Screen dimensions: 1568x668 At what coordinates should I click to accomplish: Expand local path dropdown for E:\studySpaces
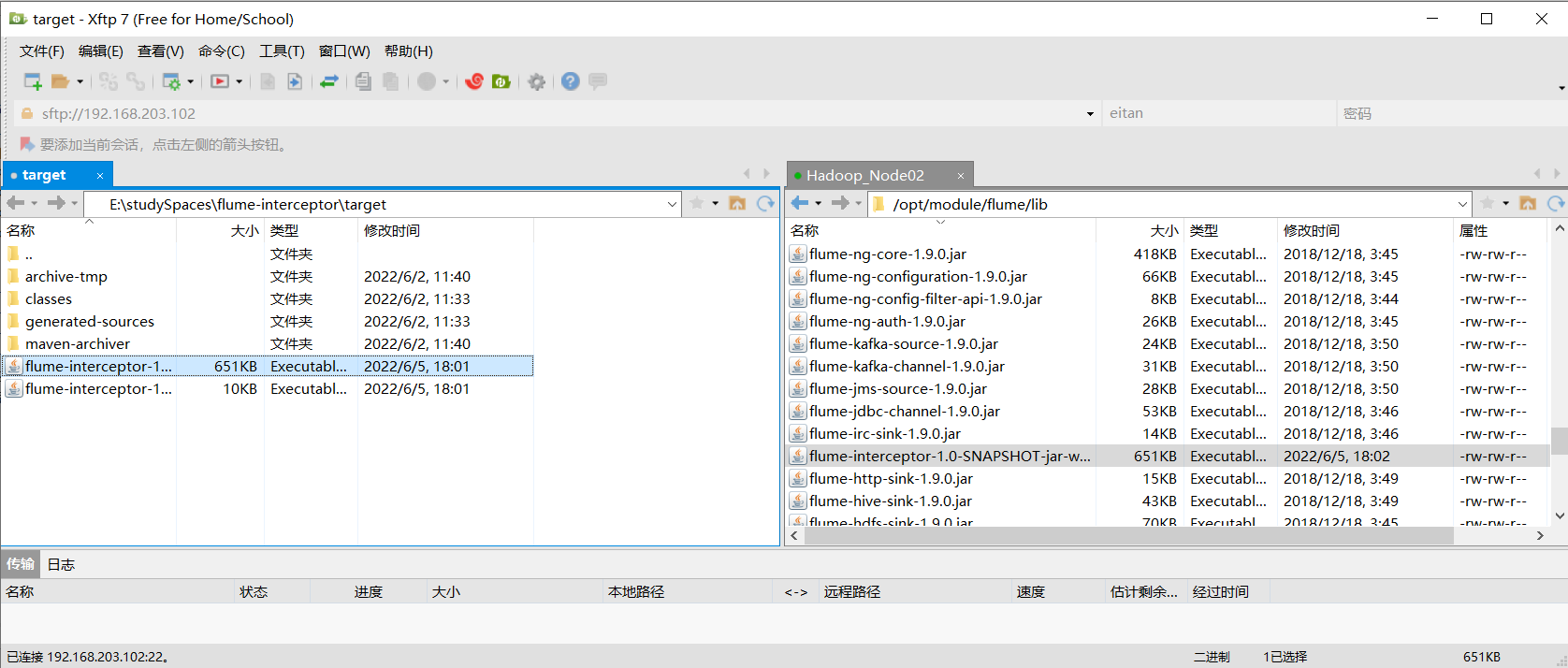pyautogui.click(x=672, y=204)
